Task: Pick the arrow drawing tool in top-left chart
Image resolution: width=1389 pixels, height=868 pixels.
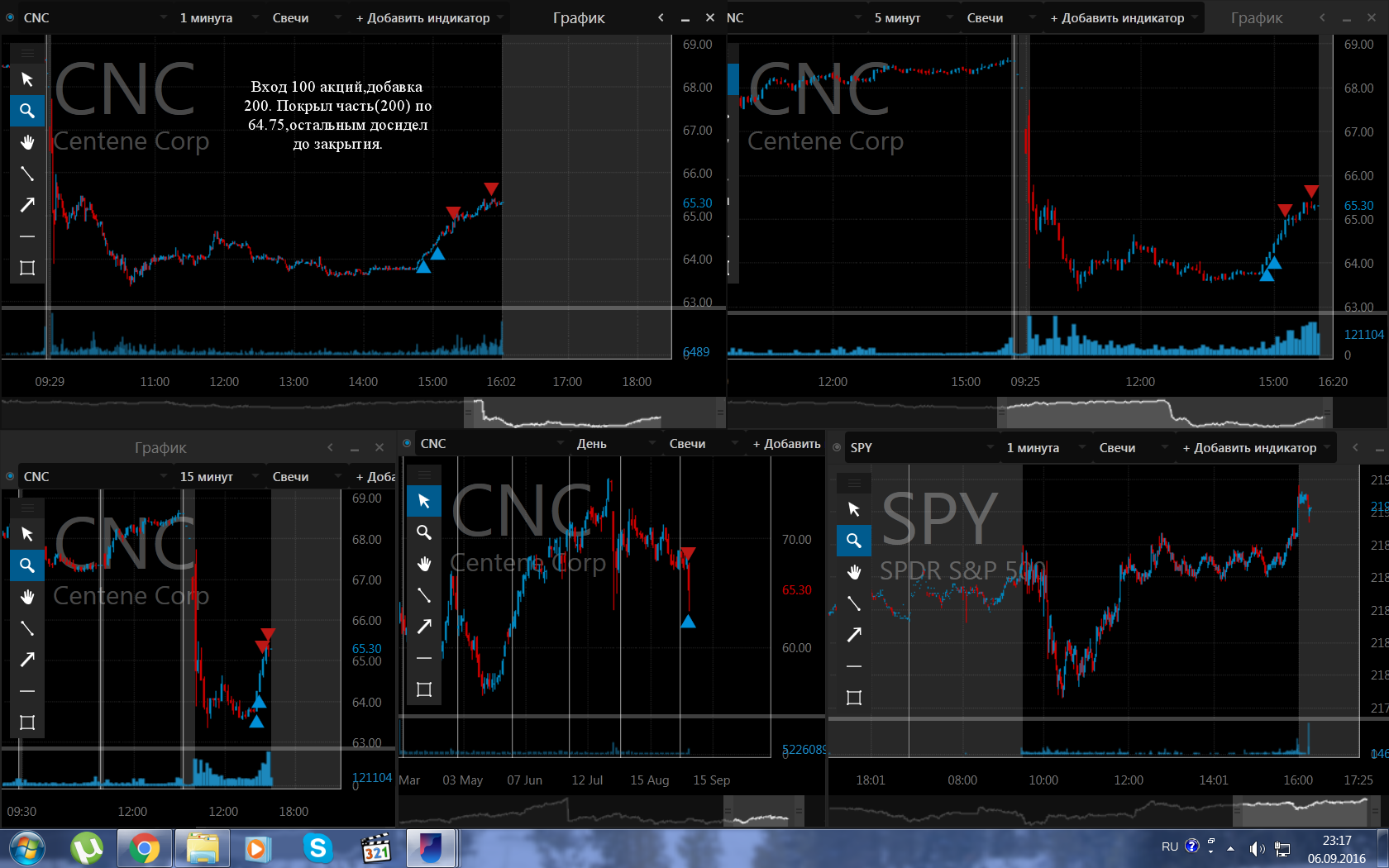Action: tap(27, 205)
